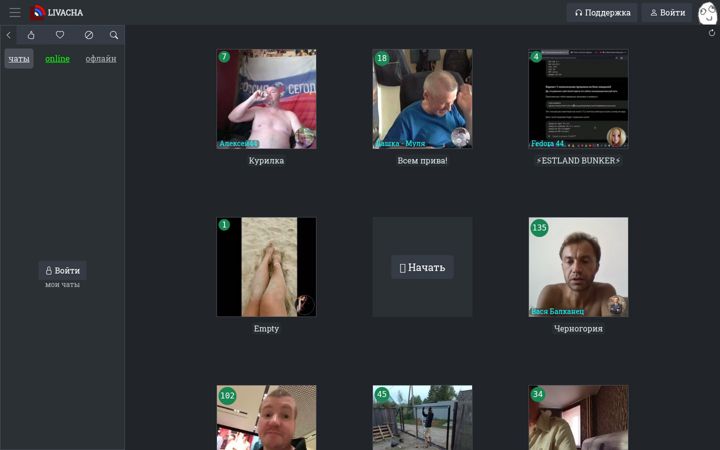Select the чаты tab
The height and width of the screenshot is (450, 720).
tap(19, 59)
